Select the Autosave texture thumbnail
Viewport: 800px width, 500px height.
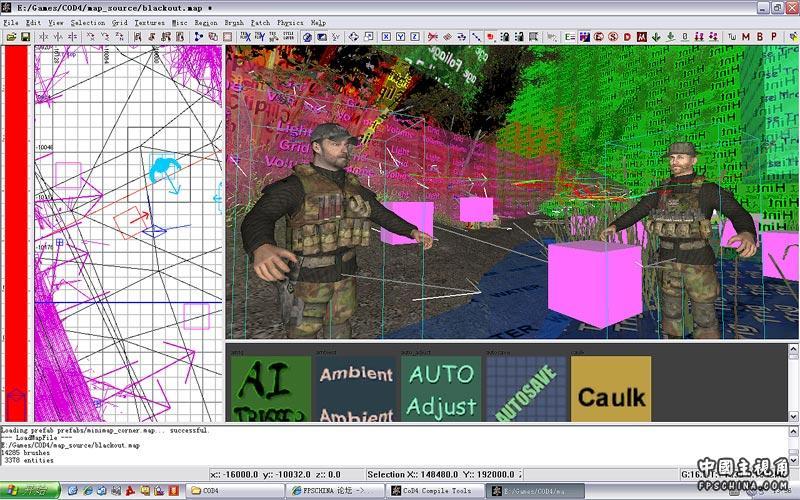526,388
